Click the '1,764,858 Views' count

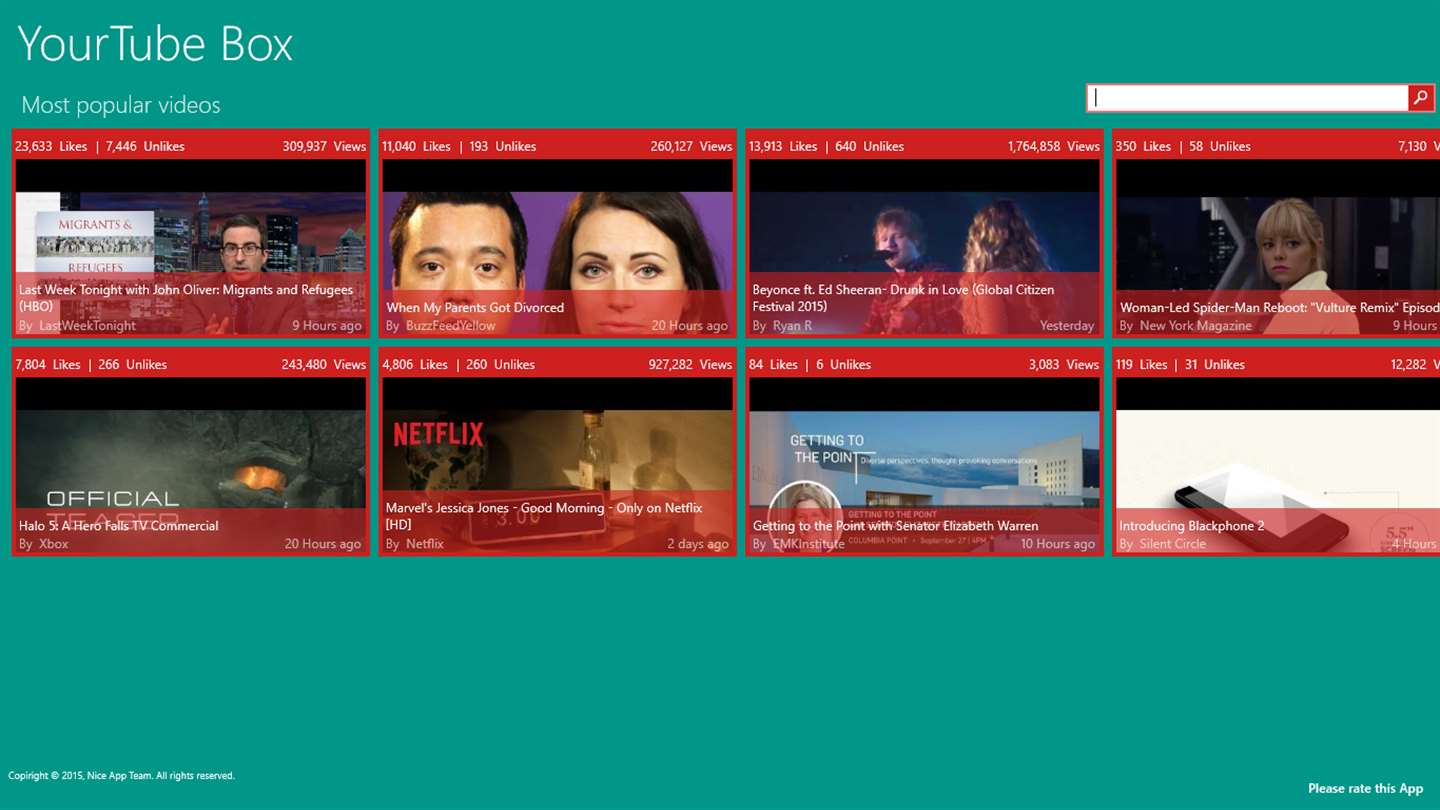point(1053,146)
